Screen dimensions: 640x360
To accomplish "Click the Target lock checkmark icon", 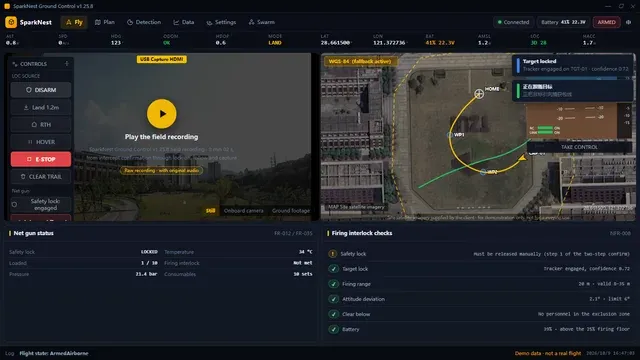I will [x=333, y=269].
